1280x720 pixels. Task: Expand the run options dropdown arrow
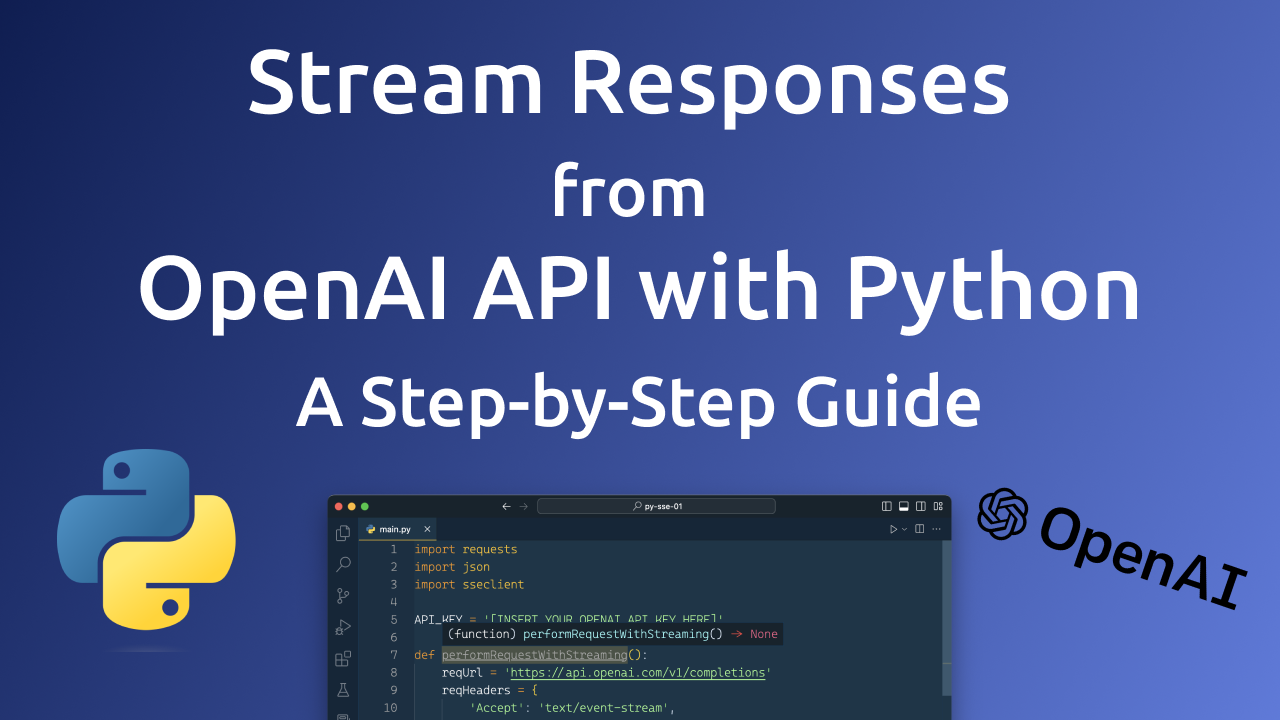click(905, 529)
